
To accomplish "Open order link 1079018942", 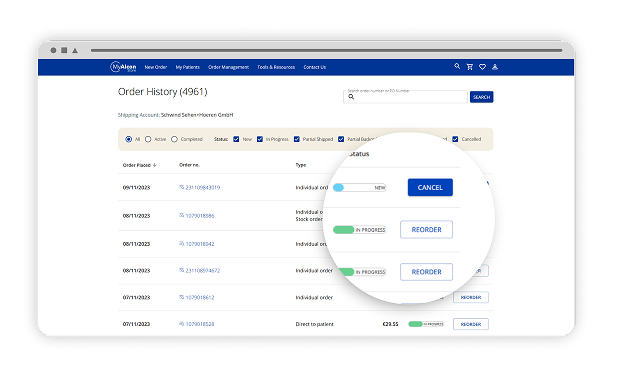I will coord(200,244).
